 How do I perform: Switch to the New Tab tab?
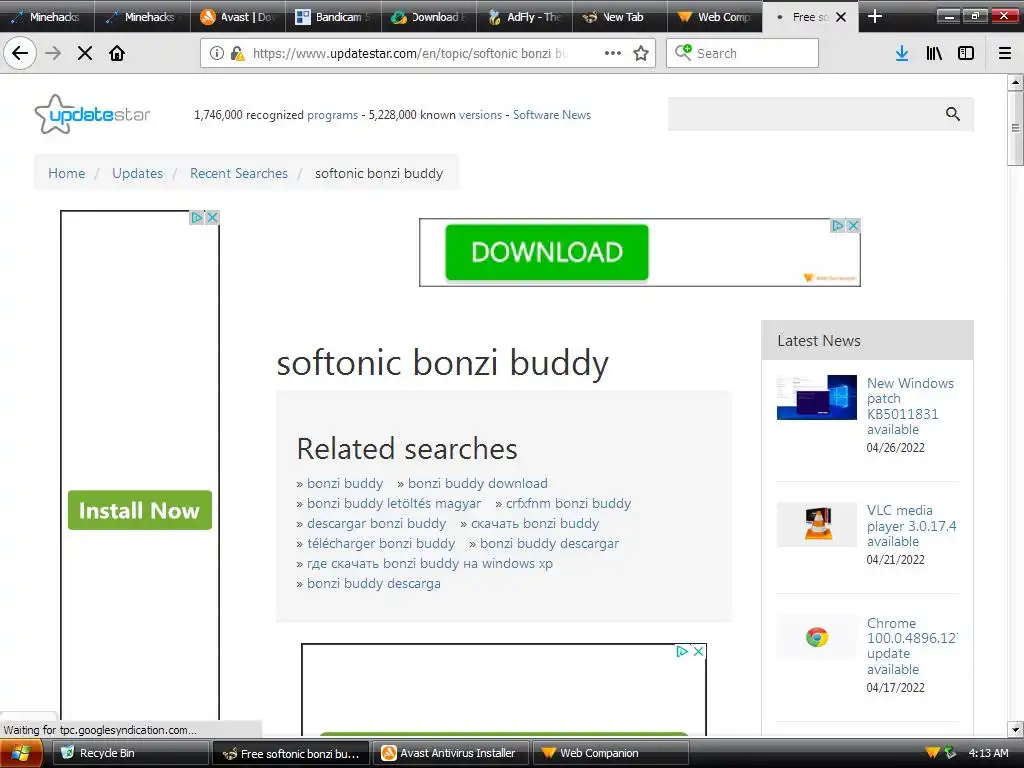(619, 17)
